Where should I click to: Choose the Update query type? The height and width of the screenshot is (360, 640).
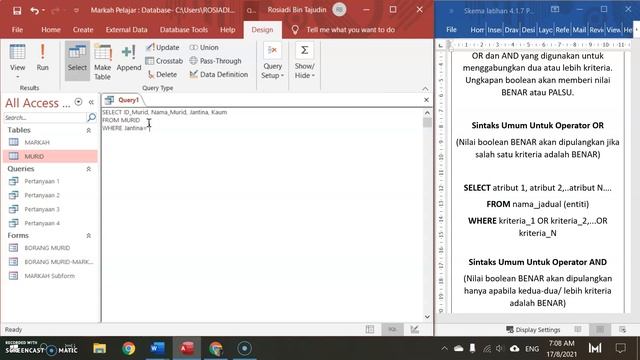[x=162, y=47]
